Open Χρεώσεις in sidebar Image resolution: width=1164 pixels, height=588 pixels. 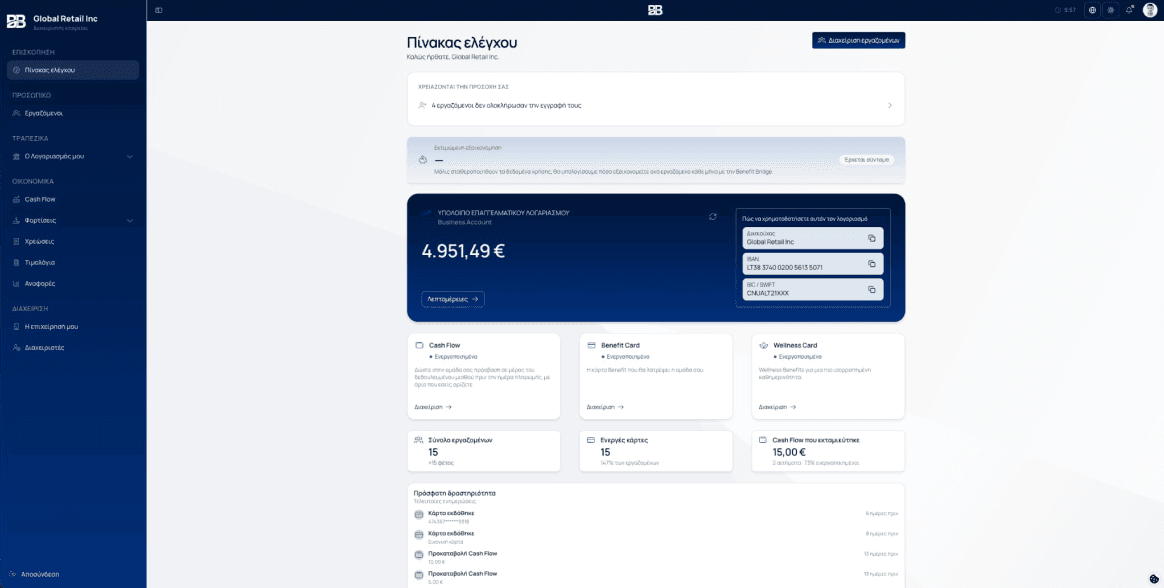[73, 241]
